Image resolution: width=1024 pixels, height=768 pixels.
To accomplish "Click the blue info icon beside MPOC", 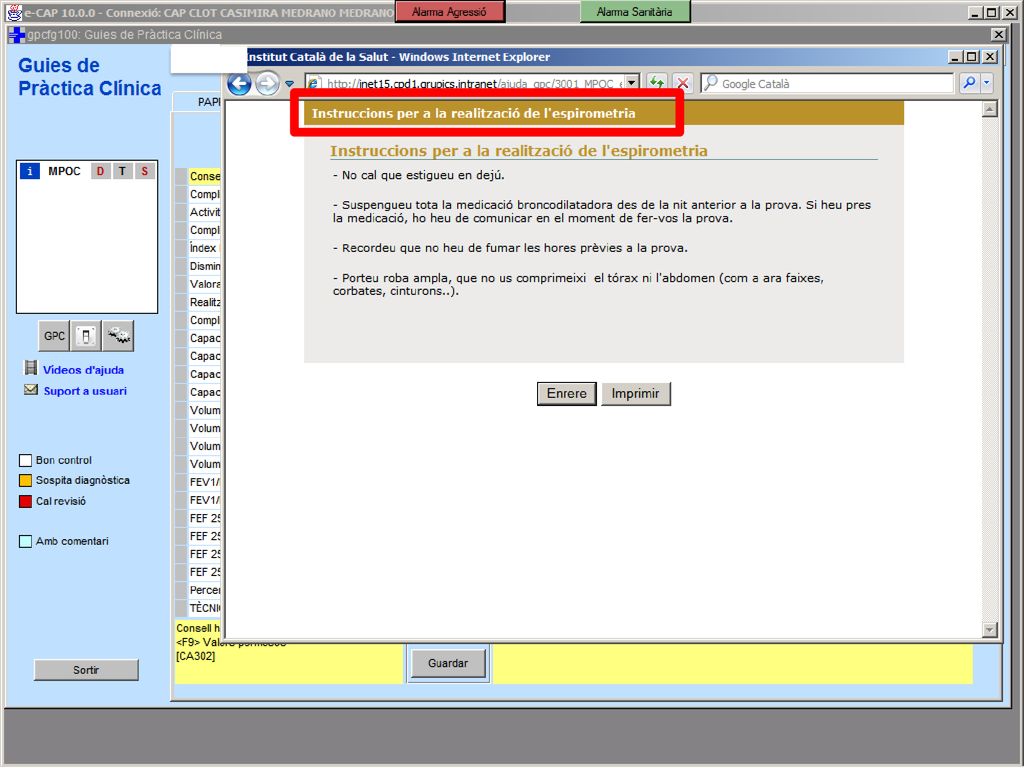I will click(x=29, y=171).
